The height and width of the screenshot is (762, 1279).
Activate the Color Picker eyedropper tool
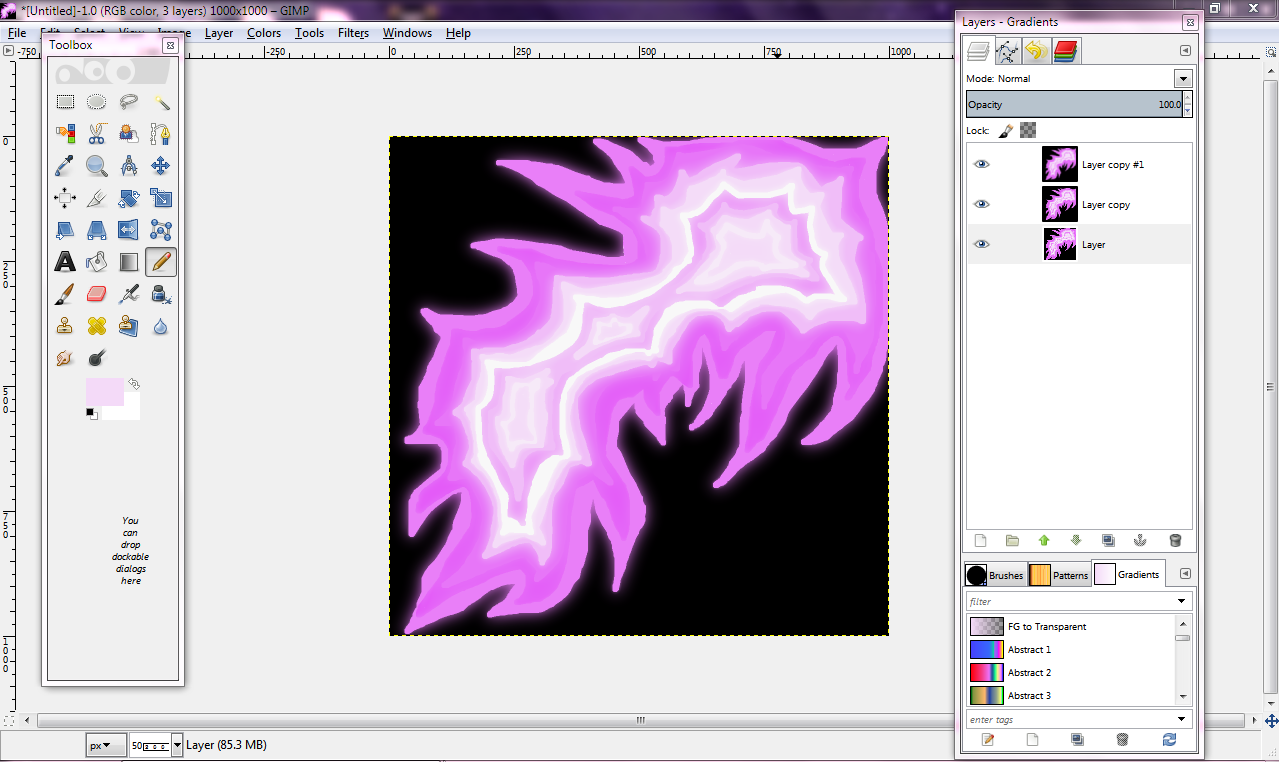[x=65, y=165]
